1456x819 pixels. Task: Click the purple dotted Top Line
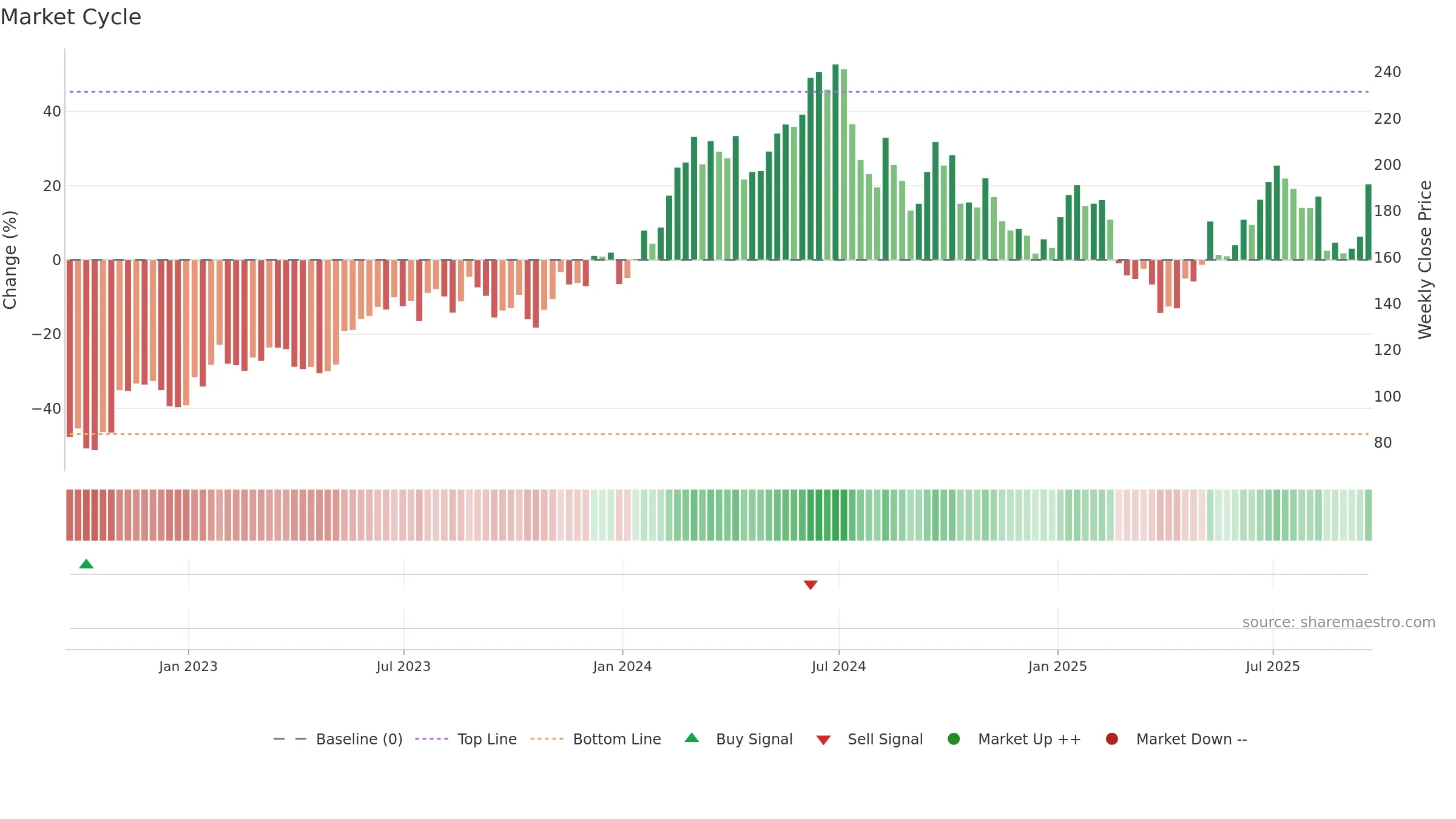(719, 92)
